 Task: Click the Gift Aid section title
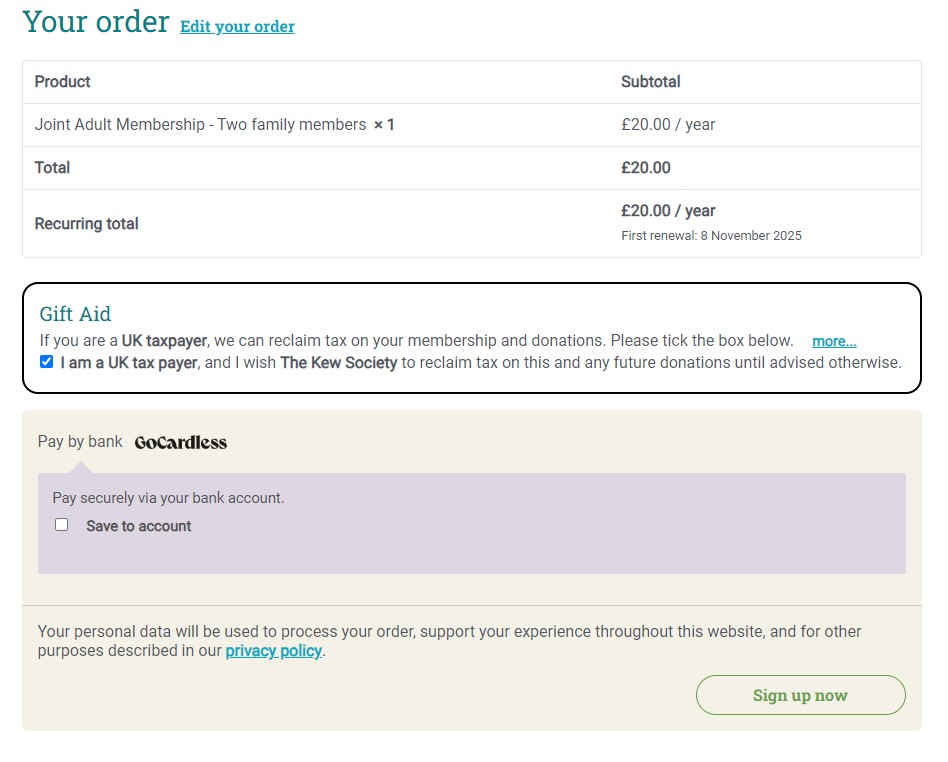pyautogui.click(x=74, y=313)
